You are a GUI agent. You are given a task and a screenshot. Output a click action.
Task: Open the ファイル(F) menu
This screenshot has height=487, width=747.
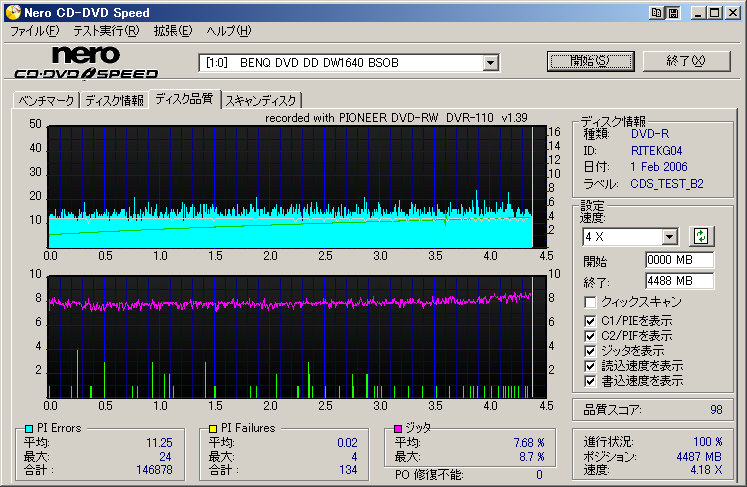click(x=34, y=31)
